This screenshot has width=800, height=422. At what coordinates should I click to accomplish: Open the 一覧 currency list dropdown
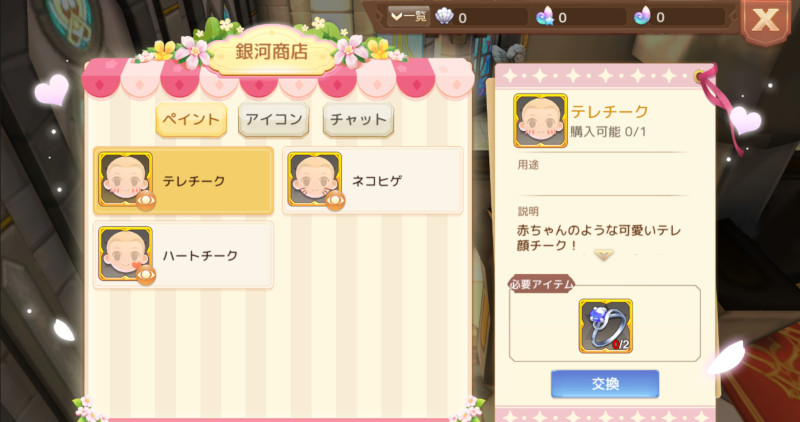[408, 17]
